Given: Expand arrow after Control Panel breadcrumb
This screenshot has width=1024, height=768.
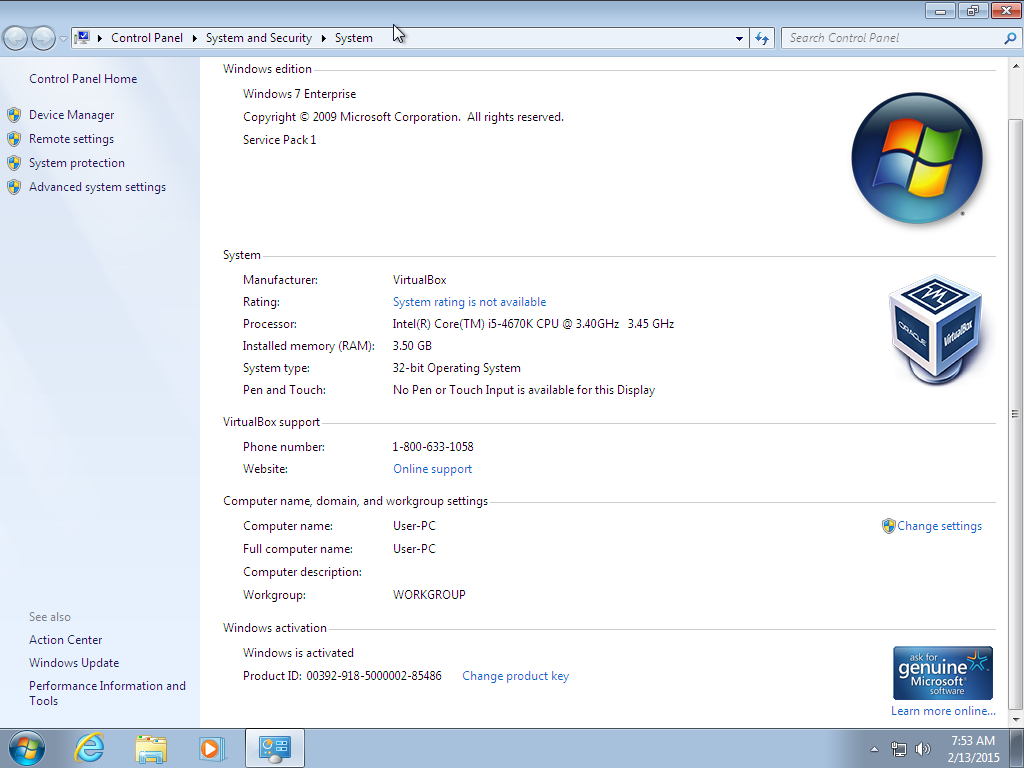Looking at the screenshot, I should tap(195, 38).
